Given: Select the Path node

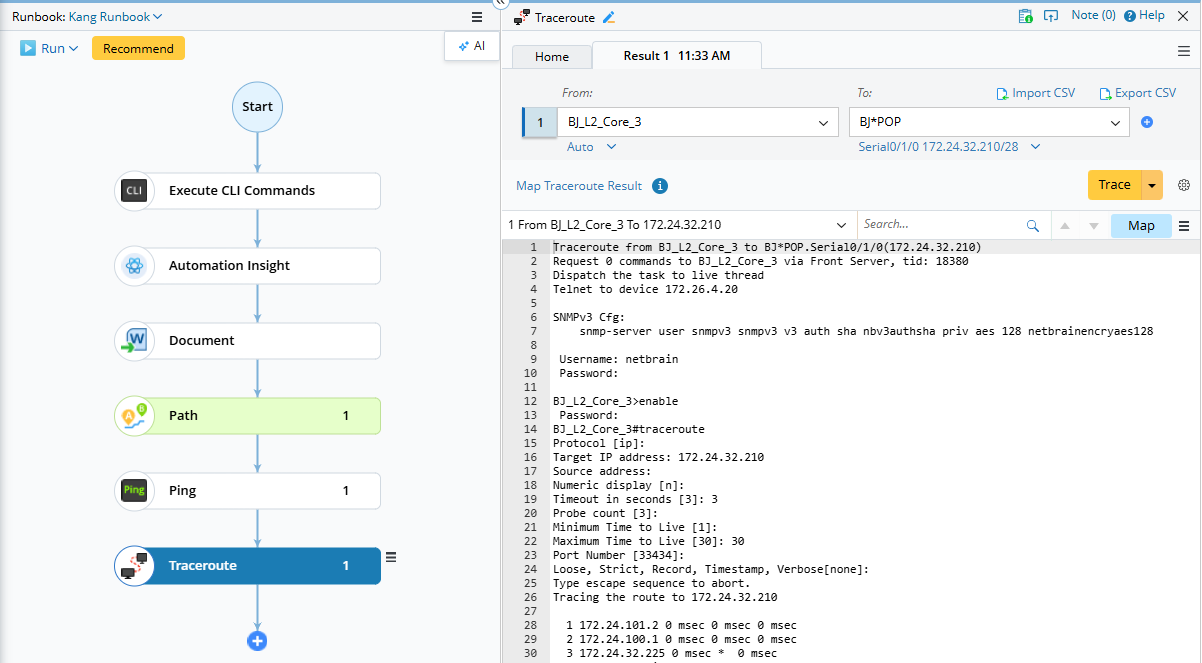Looking at the screenshot, I should [x=248, y=416].
